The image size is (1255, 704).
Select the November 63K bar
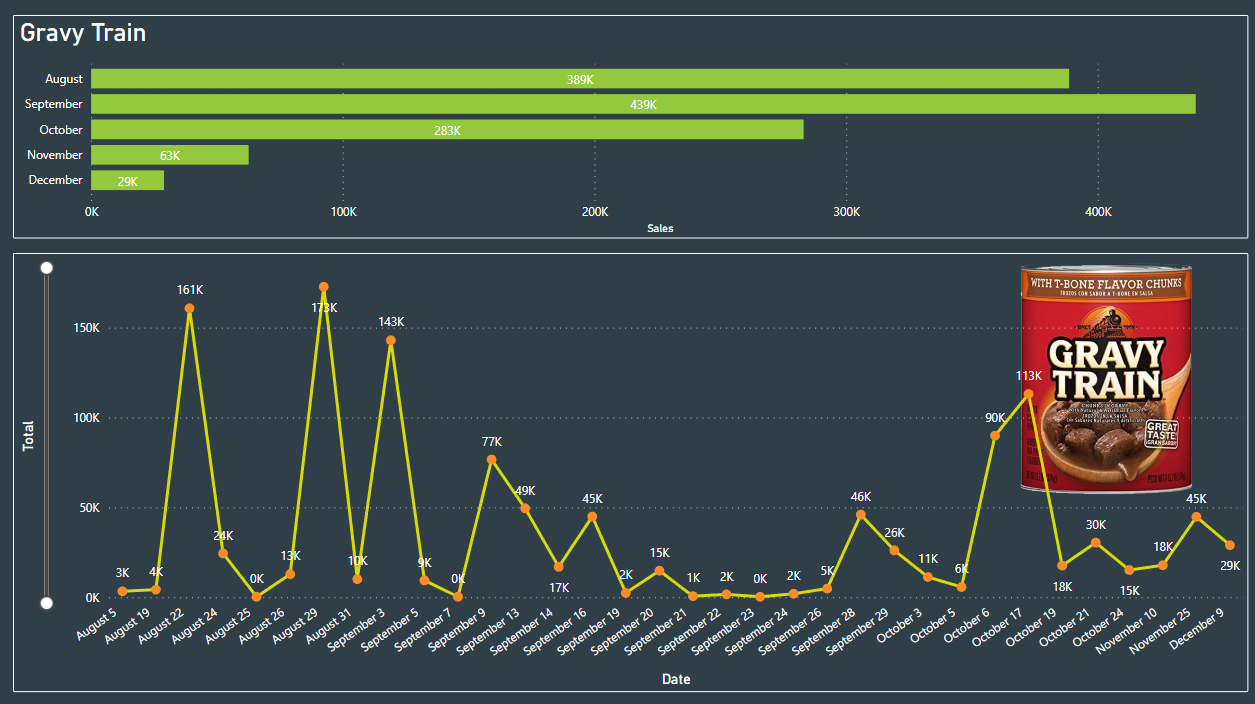(x=169, y=155)
